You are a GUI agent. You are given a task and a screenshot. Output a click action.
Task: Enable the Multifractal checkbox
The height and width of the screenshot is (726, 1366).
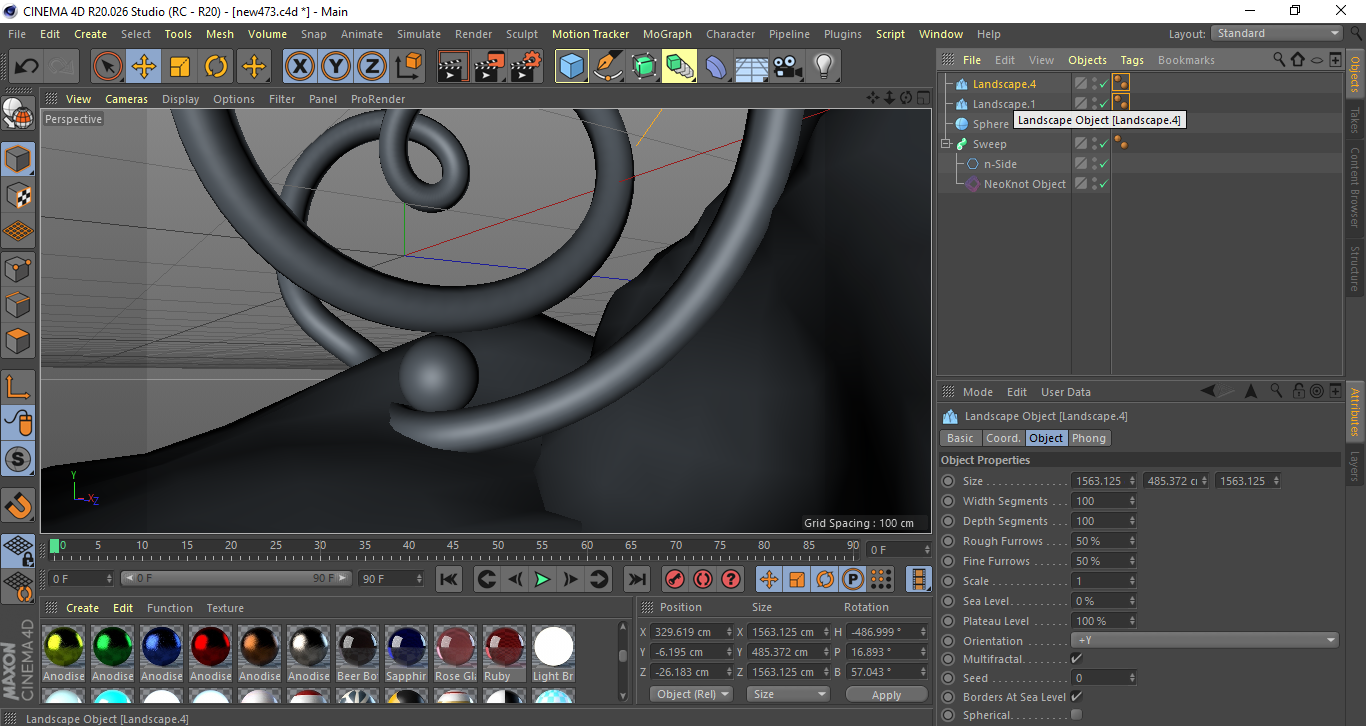[1076, 659]
